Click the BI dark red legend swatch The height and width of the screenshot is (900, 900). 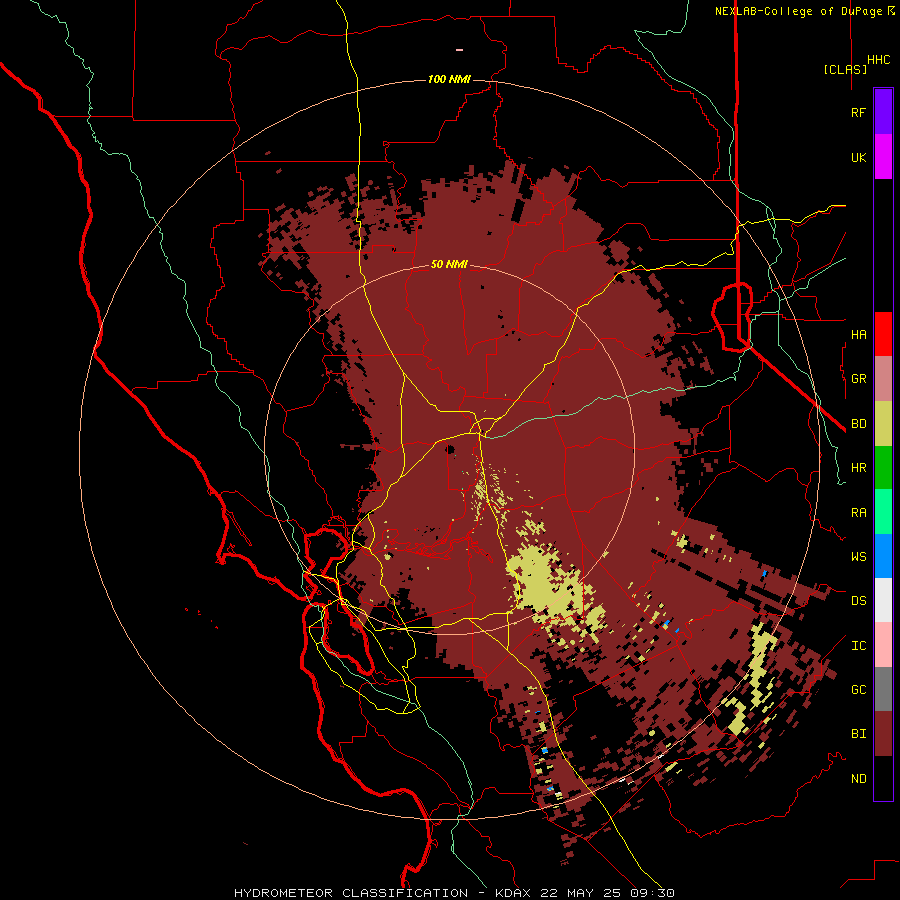click(x=883, y=734)
